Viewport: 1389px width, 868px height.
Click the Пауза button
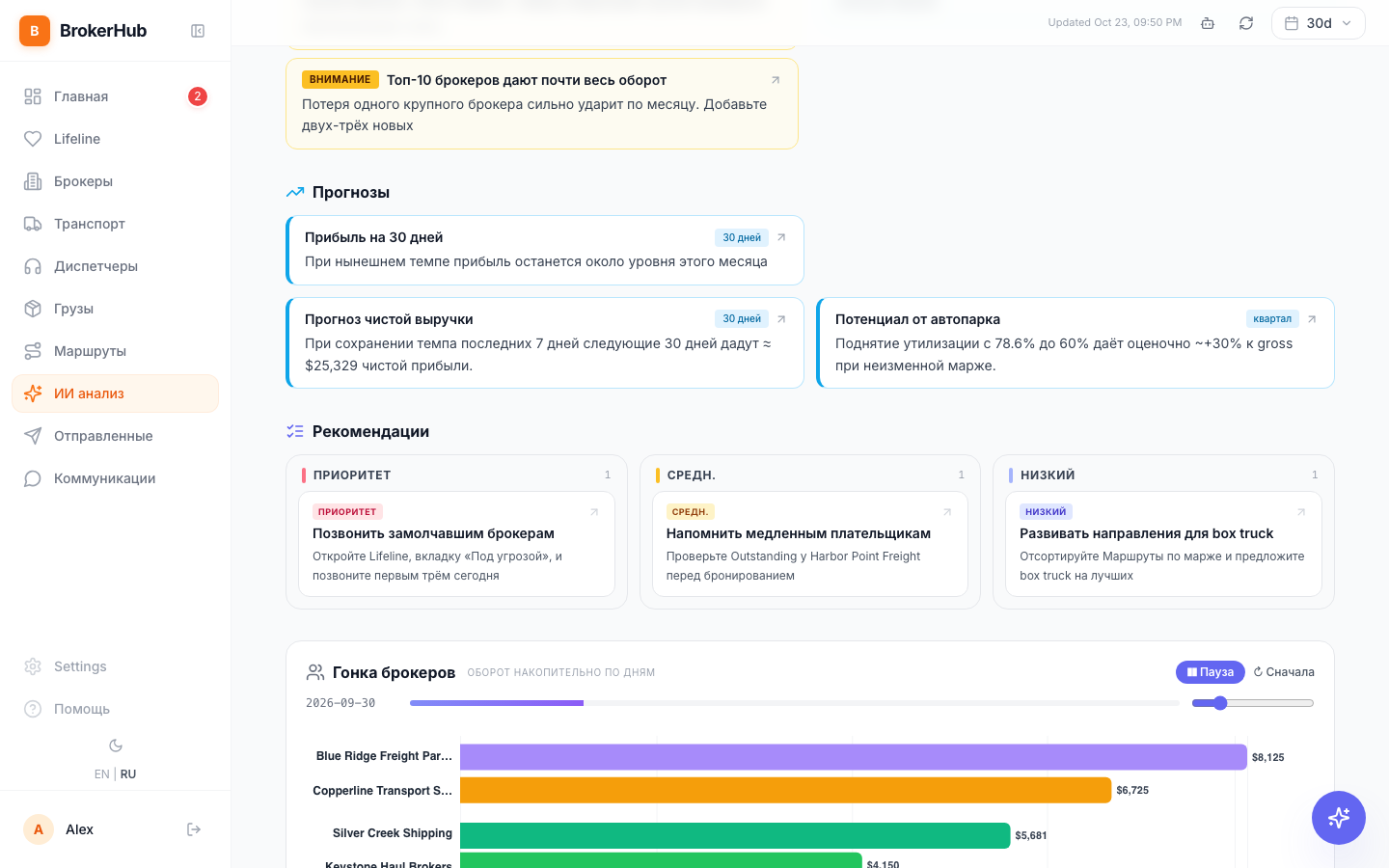click(x=1211, y=672)
